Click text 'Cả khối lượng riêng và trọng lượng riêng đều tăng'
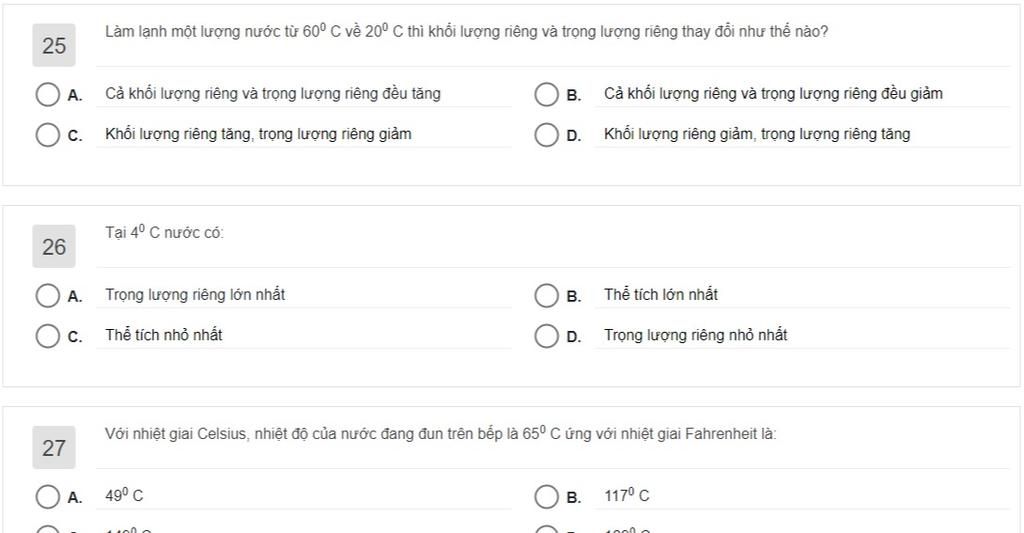The width and height of the screenshot is (1024, 533). pos(273,94)
